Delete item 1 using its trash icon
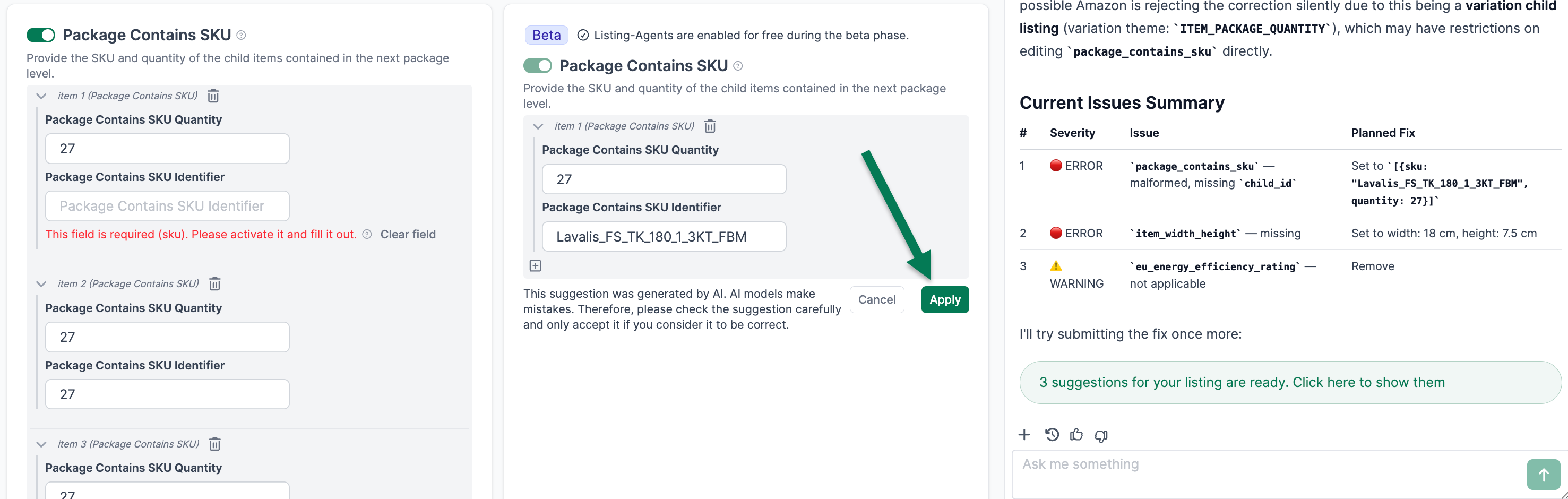This screenshot has height=499, width=1568. coord(214,96)
